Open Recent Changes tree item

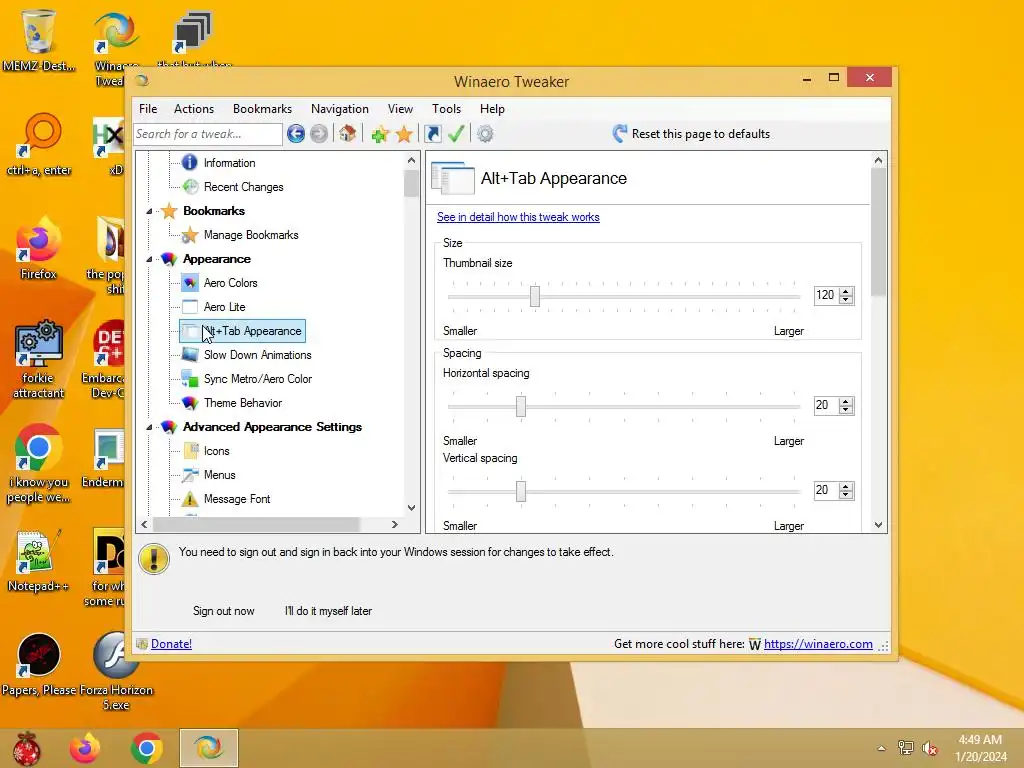[x=243, y=187]
